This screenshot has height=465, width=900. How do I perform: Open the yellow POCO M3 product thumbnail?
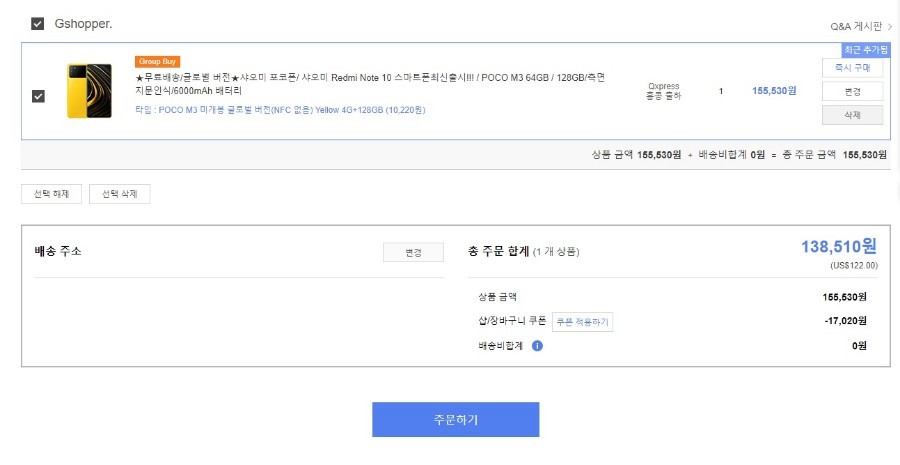(90, 91)
